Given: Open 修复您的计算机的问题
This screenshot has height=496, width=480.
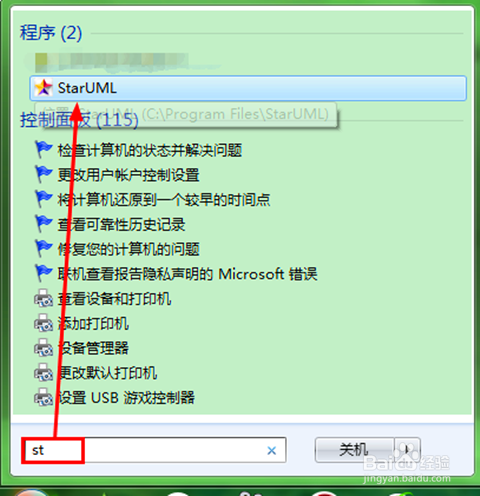Looking at the screenshot, I should 128,249.
